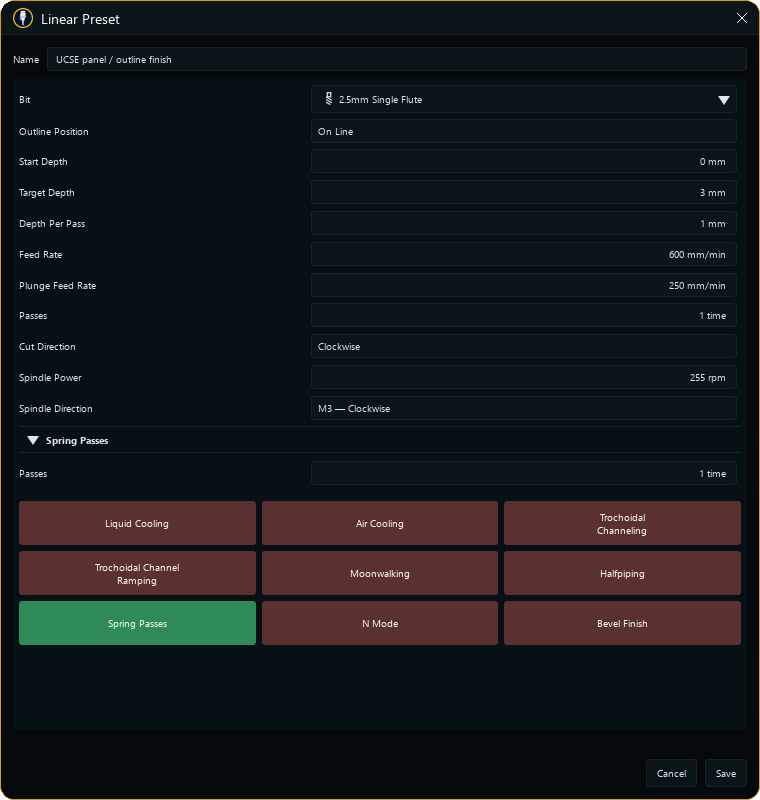
Task: Click the Depth Per Pass label
Action: click(x=52, y=223)
